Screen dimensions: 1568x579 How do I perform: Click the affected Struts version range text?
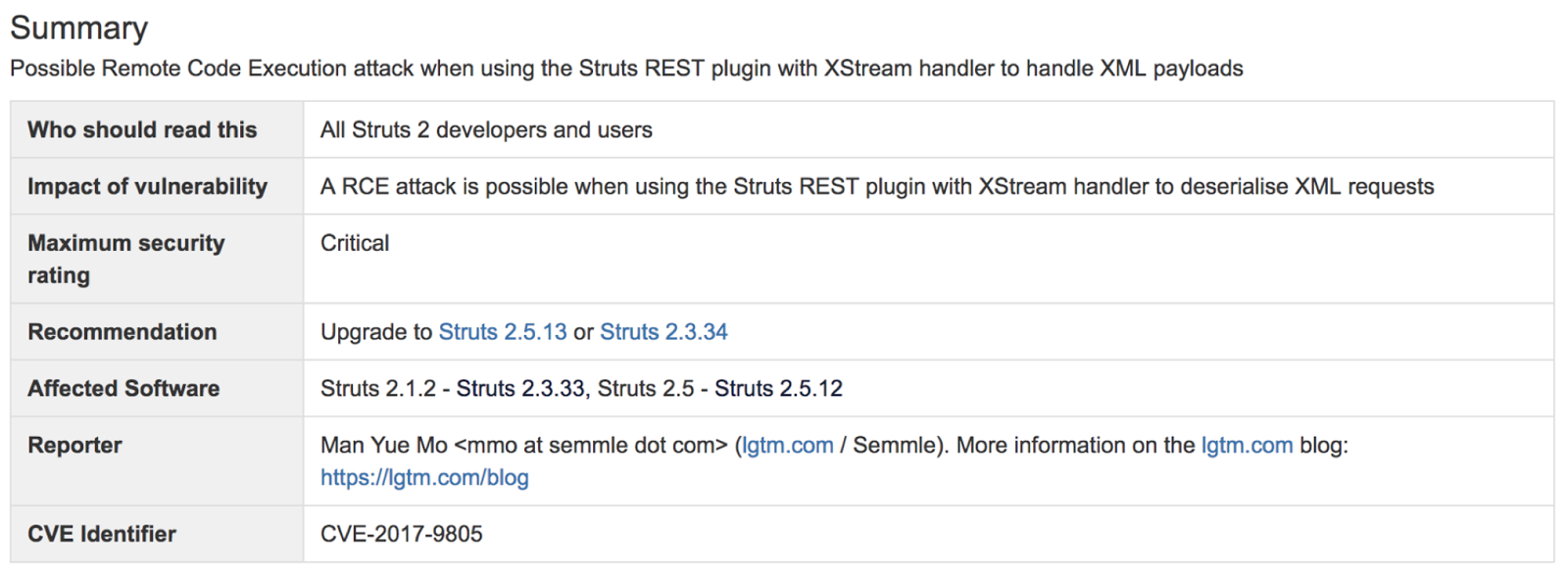click(x=581, y=389)
